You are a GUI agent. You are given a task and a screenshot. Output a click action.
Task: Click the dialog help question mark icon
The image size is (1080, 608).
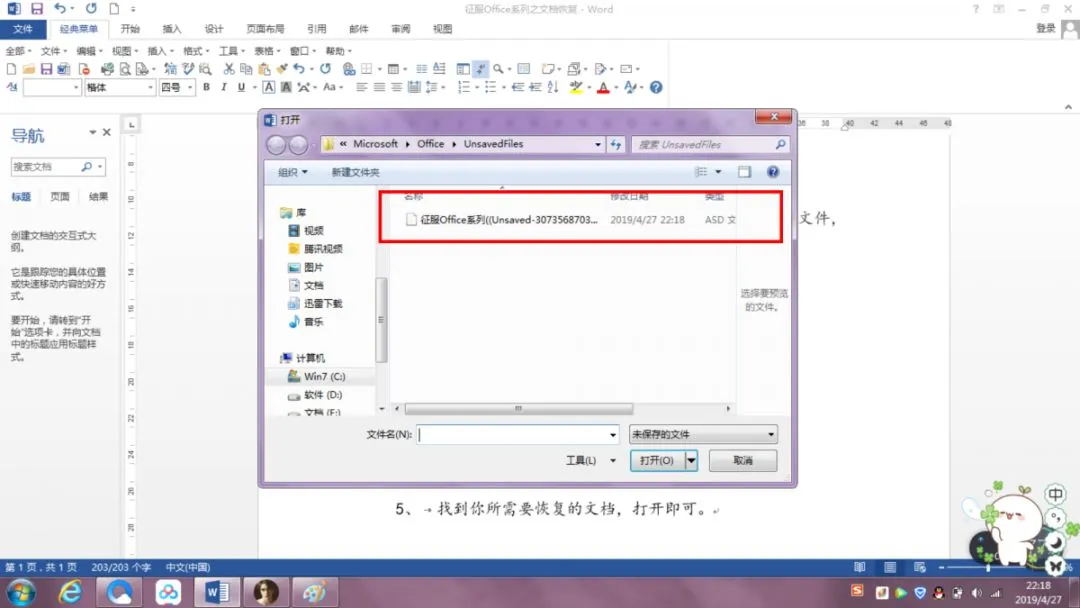click(773, 172)
